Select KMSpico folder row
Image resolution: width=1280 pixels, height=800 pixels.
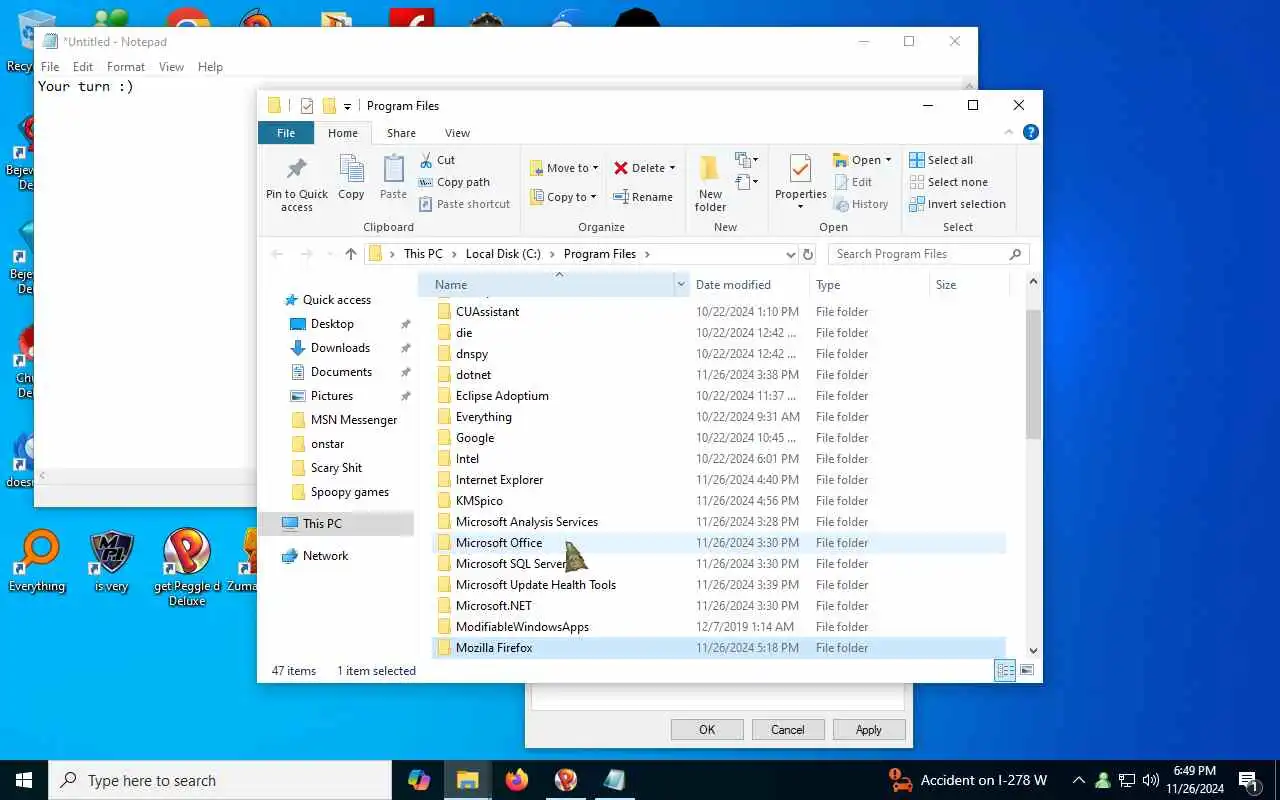click(719, 501)
